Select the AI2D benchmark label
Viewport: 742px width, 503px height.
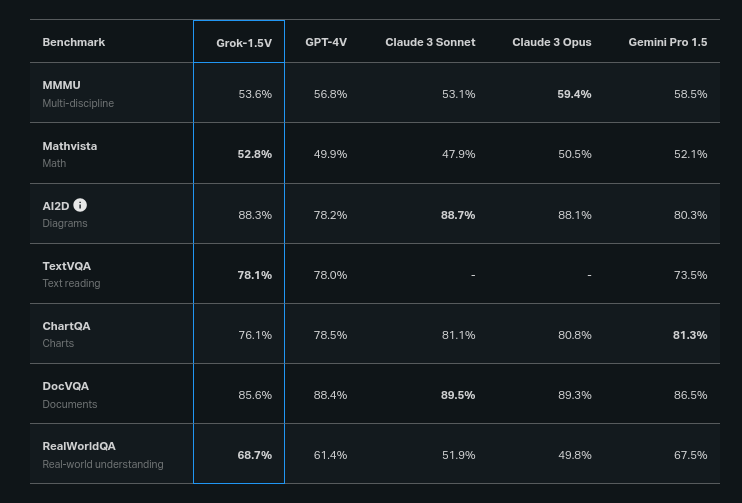pos(56,206)
